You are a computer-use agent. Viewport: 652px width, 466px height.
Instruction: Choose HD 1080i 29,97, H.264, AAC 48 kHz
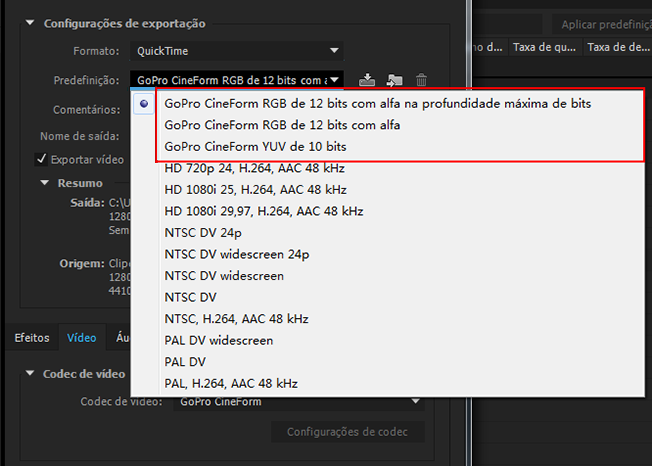[388, 211]
